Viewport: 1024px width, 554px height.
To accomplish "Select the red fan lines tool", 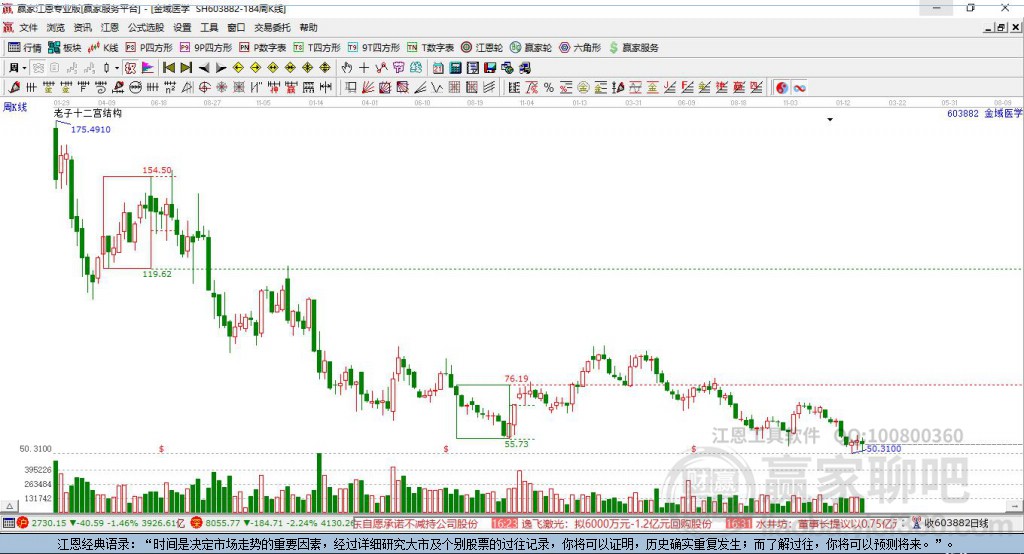I will tap(368, 88).
